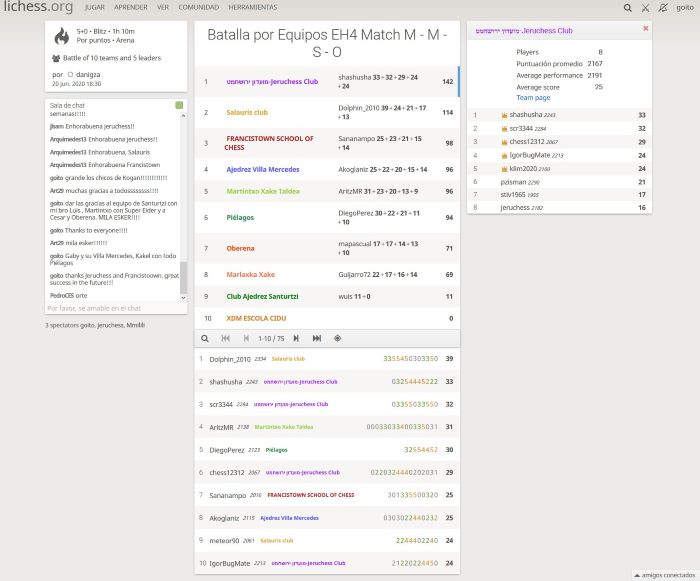Open the JUGAR menu

point(94,7)
